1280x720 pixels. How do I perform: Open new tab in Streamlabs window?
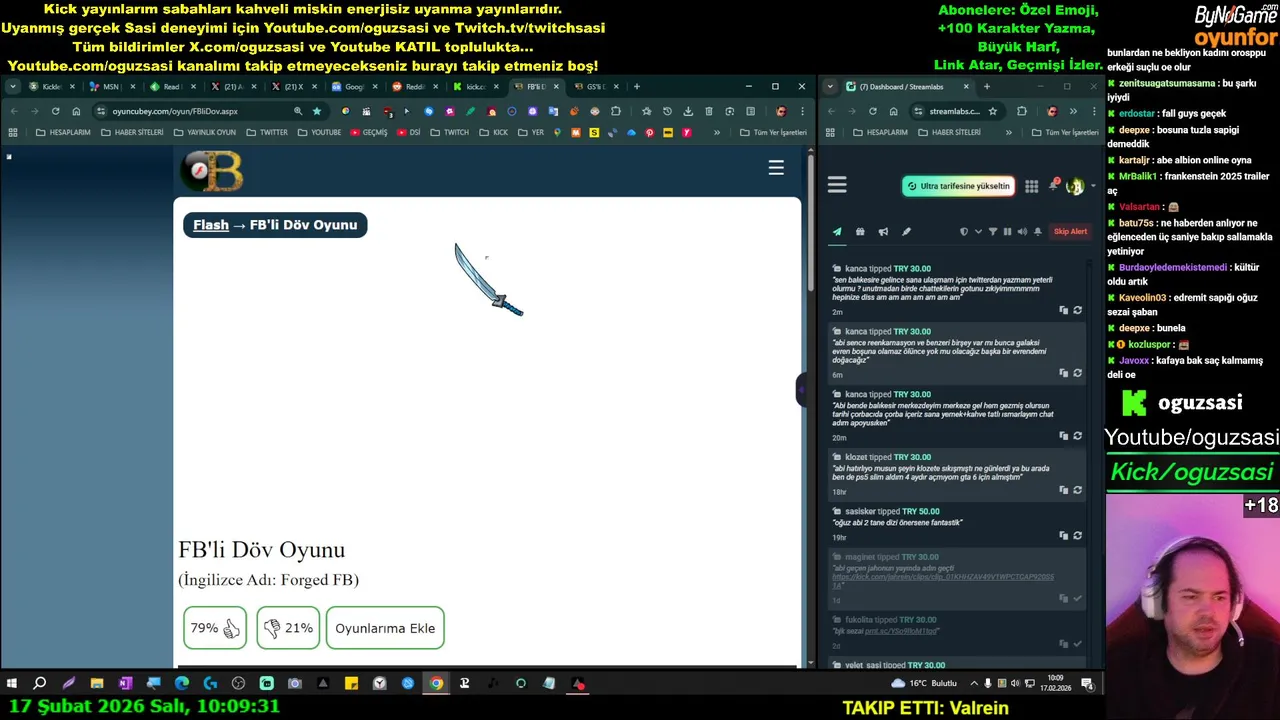tap(987, 87)
